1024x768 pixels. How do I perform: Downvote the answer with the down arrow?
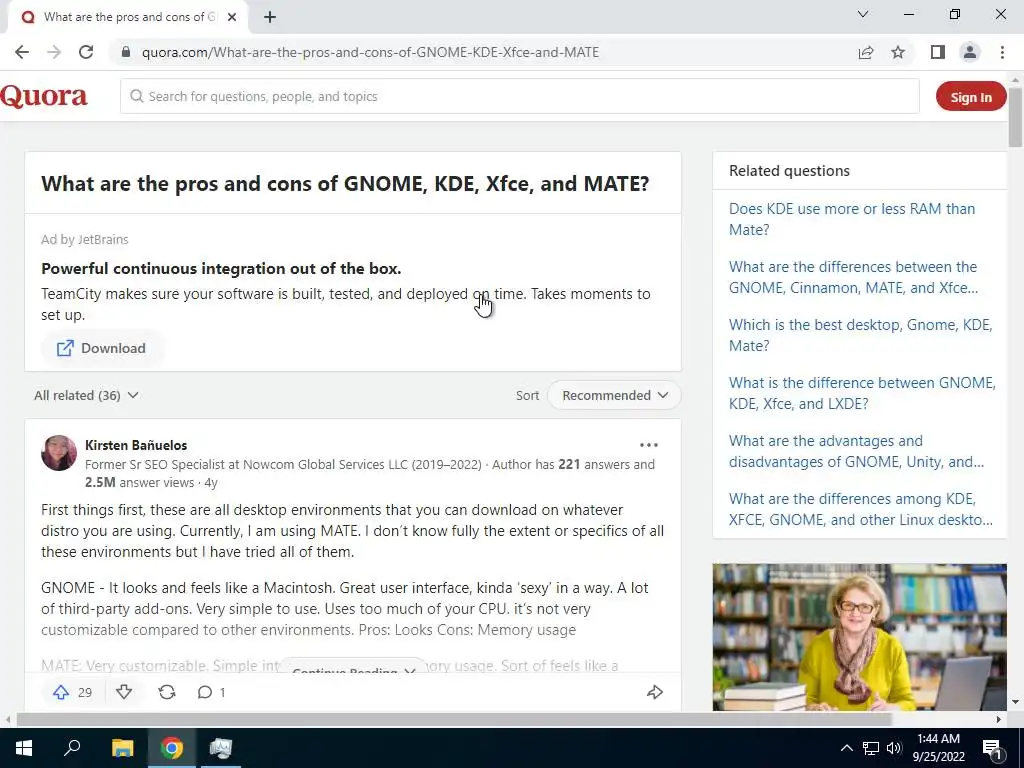click(x=124, y=692)
